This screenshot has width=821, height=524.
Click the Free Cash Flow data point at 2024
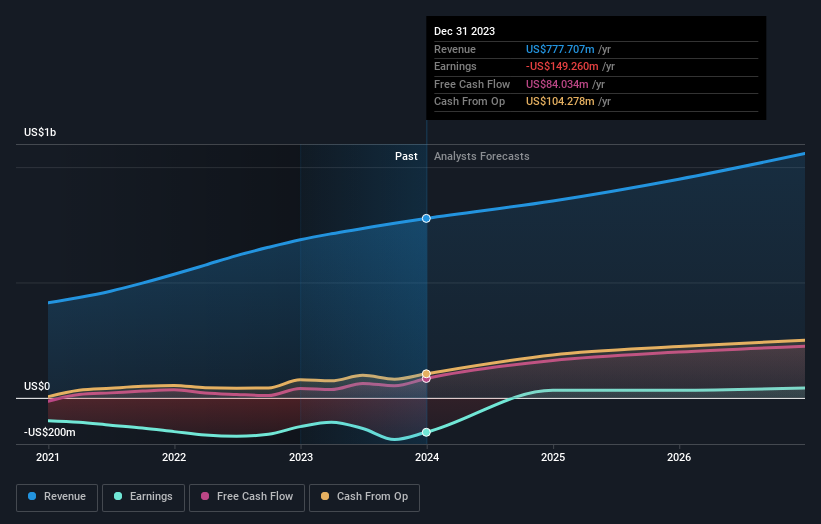pyautogui.click(x=426, y=378)
